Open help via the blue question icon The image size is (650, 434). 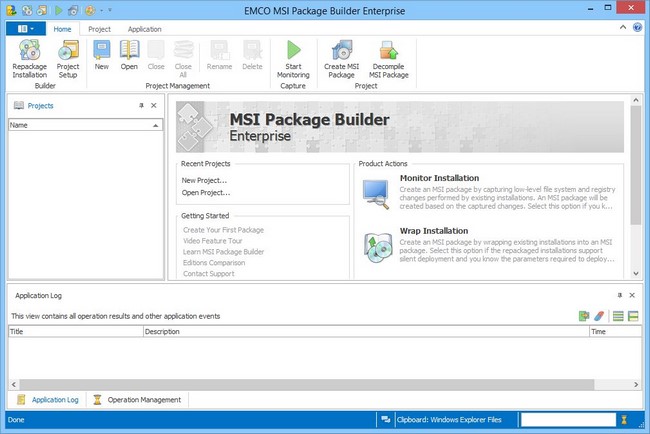(x=638, y=27)
